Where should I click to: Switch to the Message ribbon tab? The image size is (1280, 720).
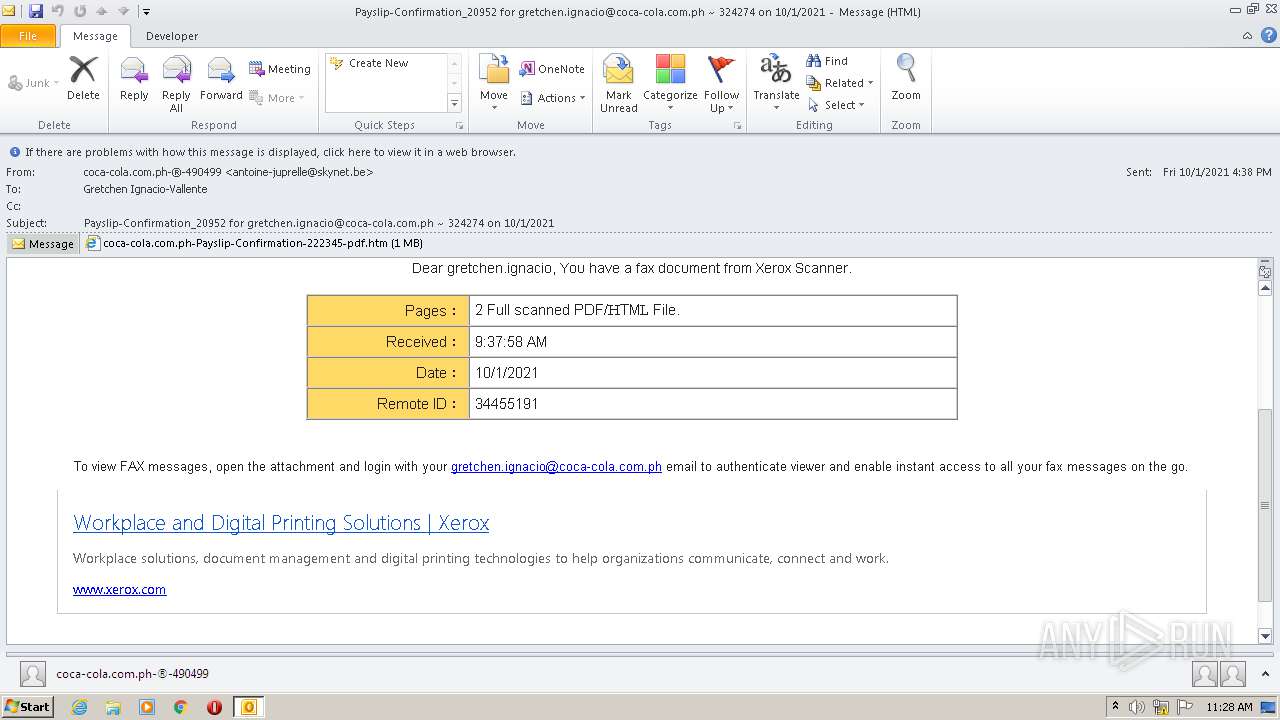(95, 36)
